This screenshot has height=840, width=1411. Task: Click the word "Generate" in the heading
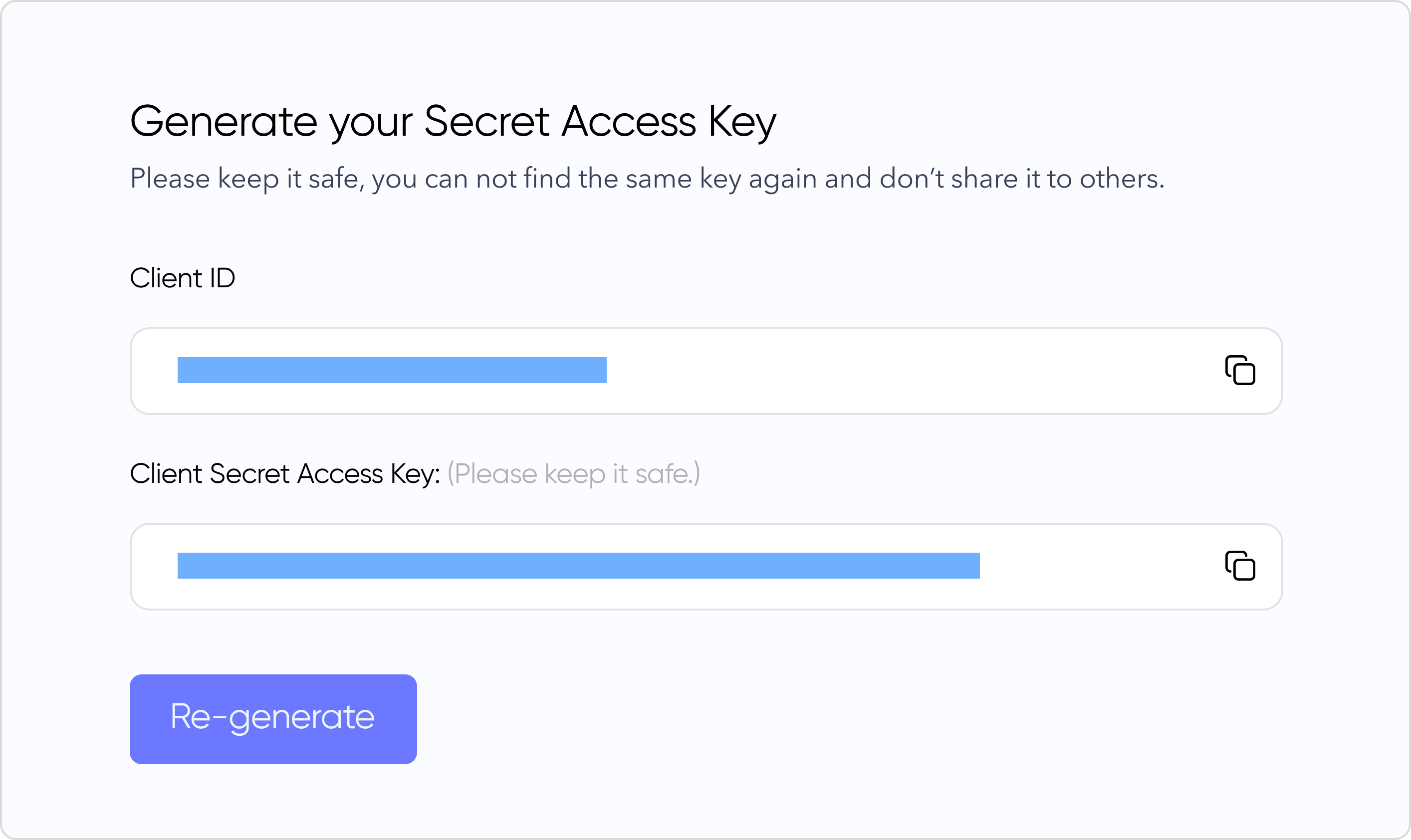coord(224,121)
